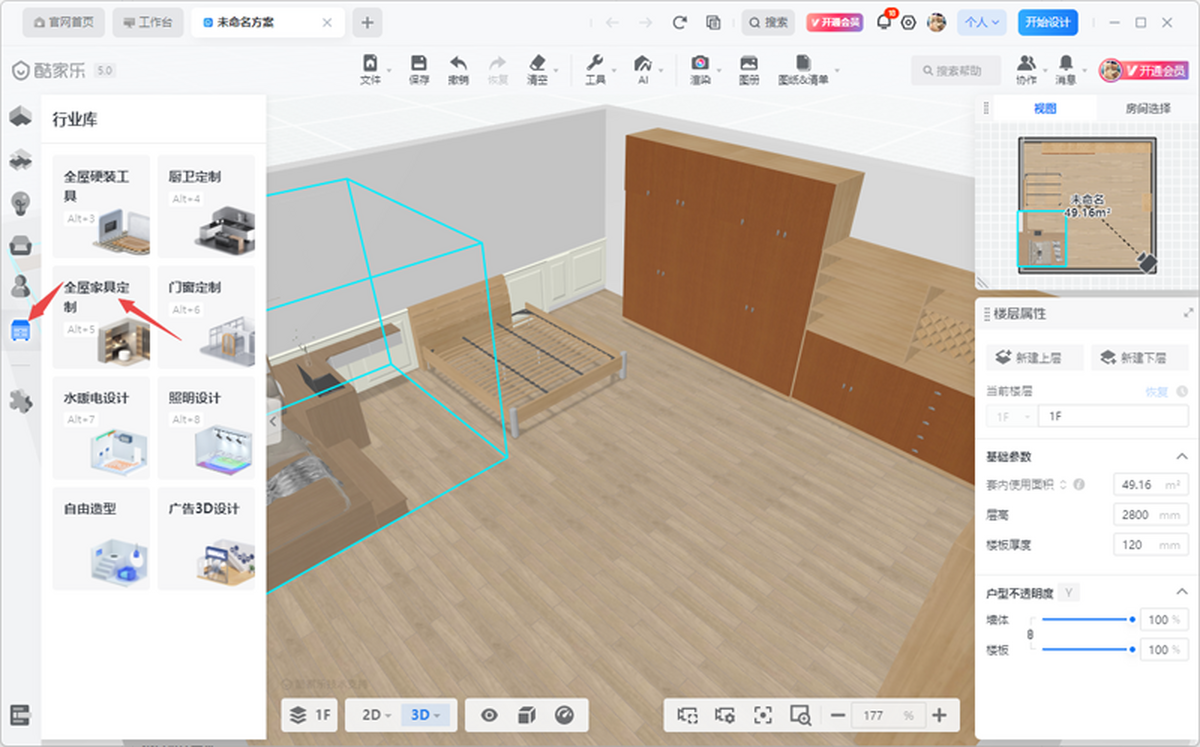
Task: Open 照明设计 library card
Action: (206, 428)
